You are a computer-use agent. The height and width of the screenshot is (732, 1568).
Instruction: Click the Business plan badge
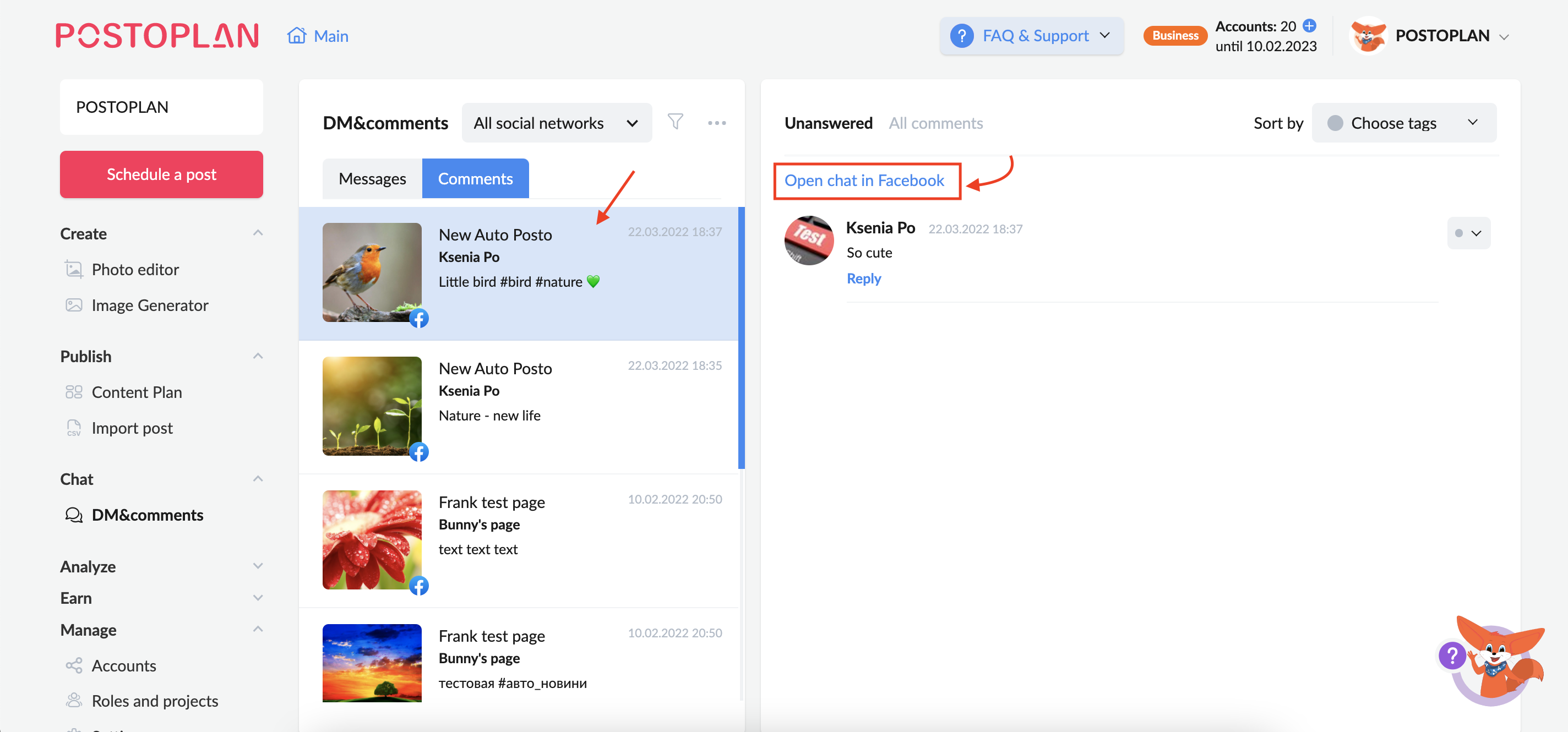tap(1175, 35)
